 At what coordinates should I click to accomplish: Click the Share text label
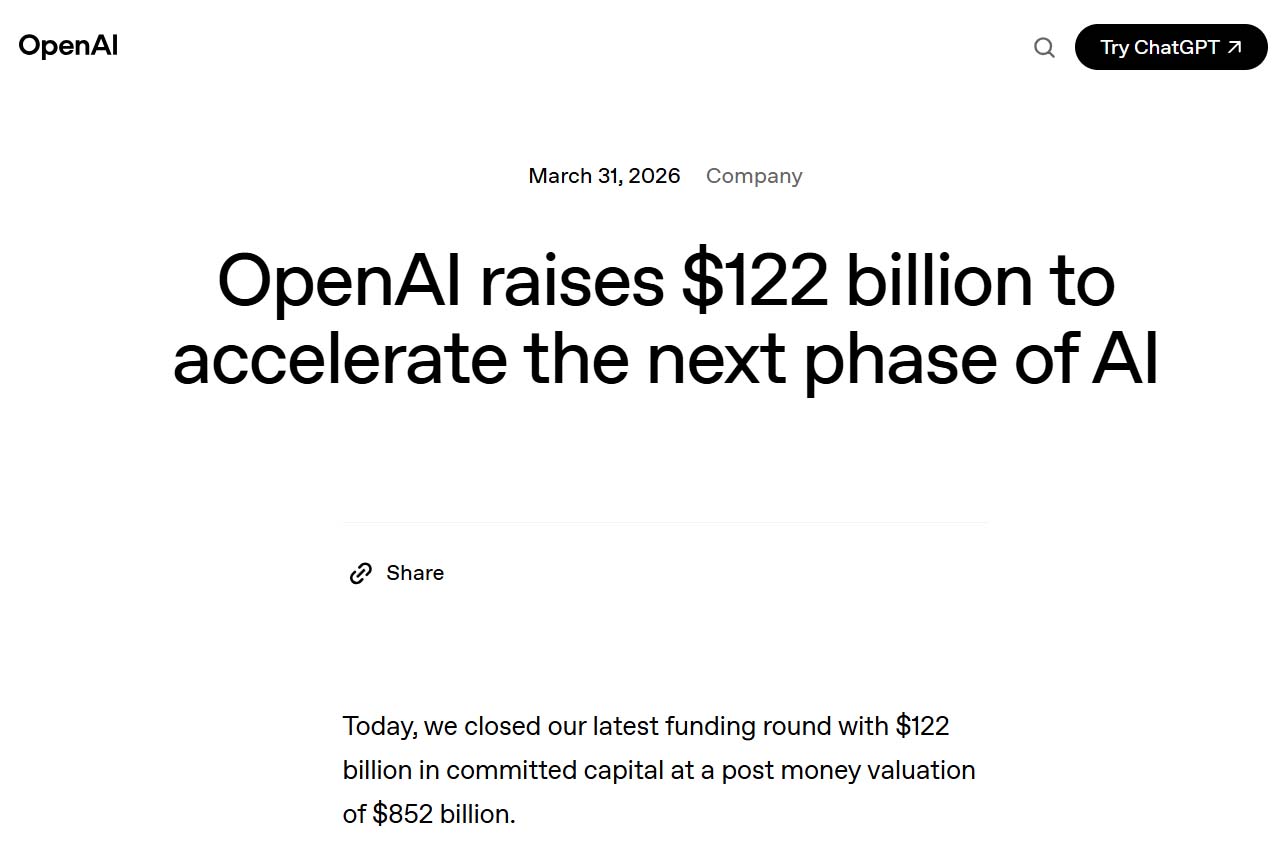(415, 573)
